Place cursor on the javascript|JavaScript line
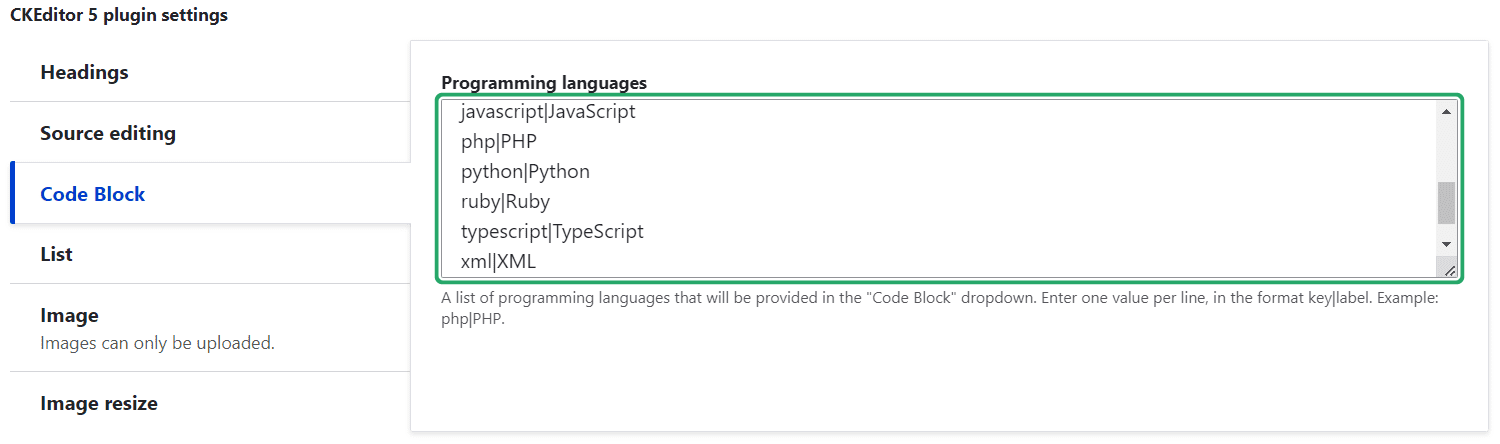 [548, 112]
